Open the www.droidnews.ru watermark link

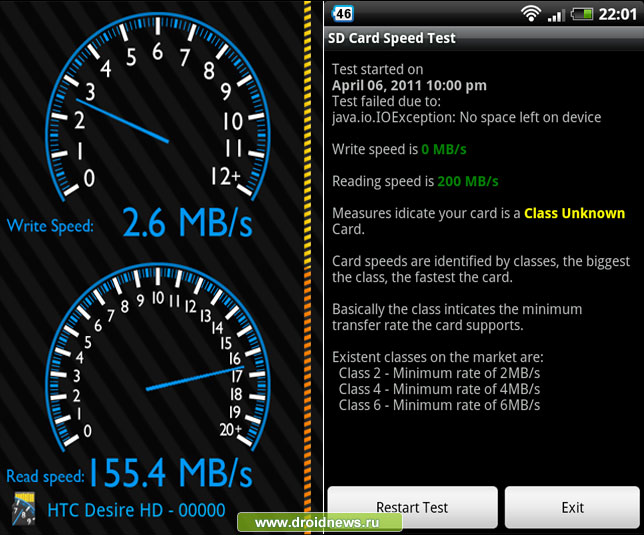pos(318,522)
